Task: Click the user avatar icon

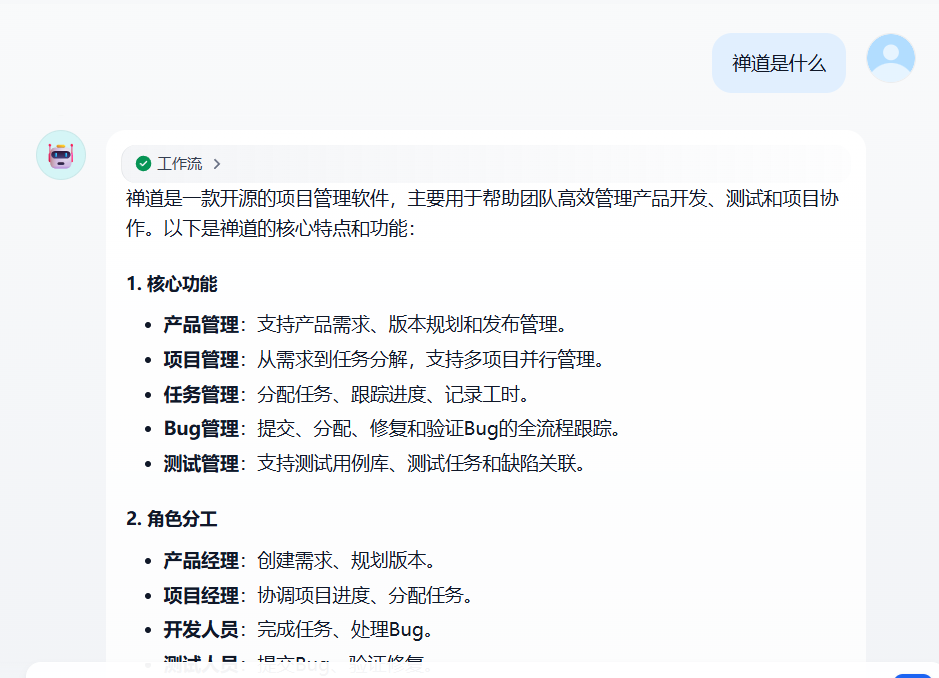Action: click(x=890, y=58)
